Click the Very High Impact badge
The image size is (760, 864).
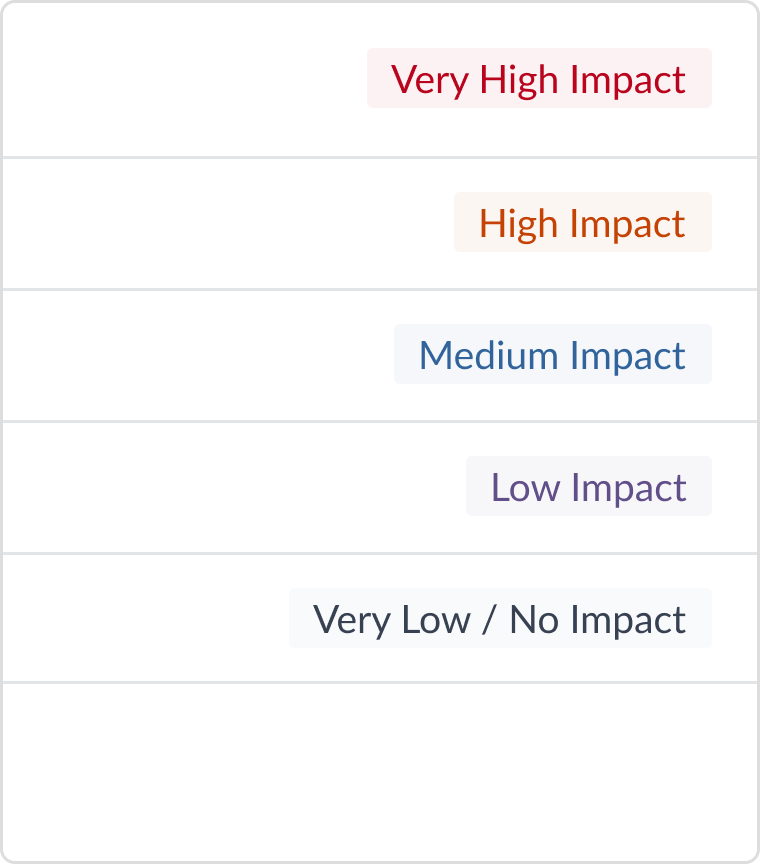539,78
